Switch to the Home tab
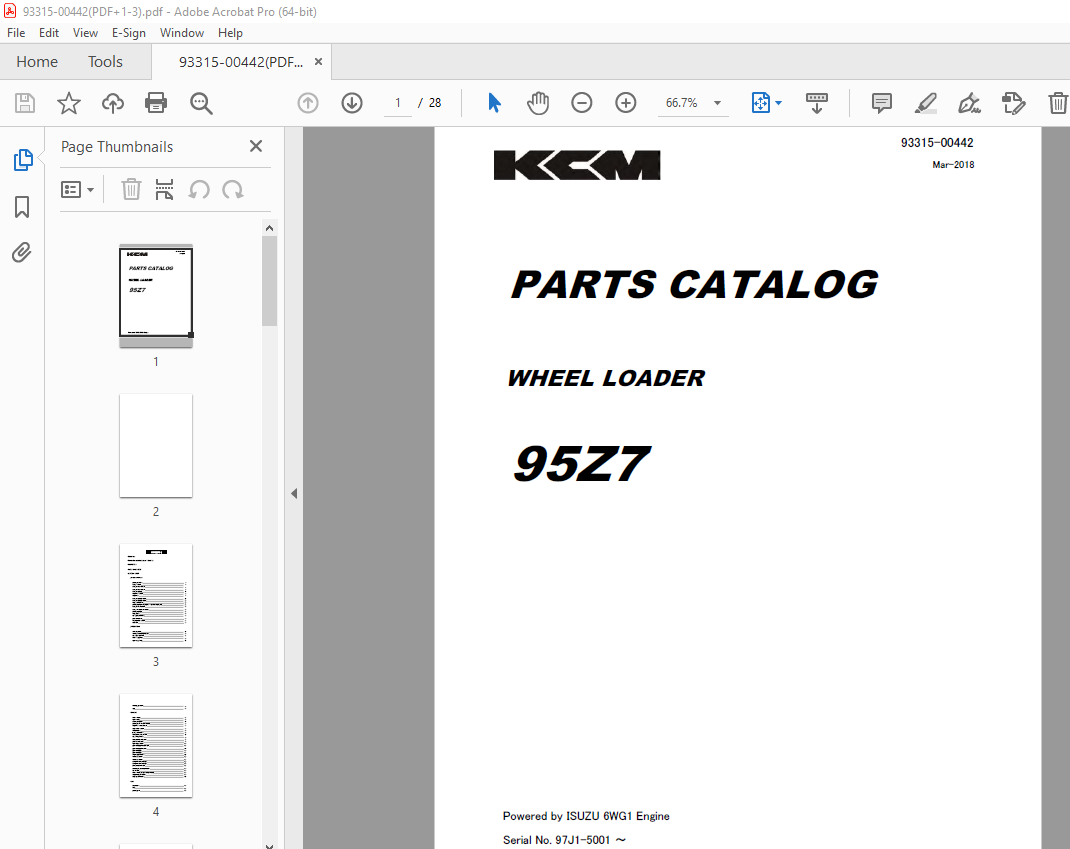Screen dimensions: 1070x849 click(37, 61)
